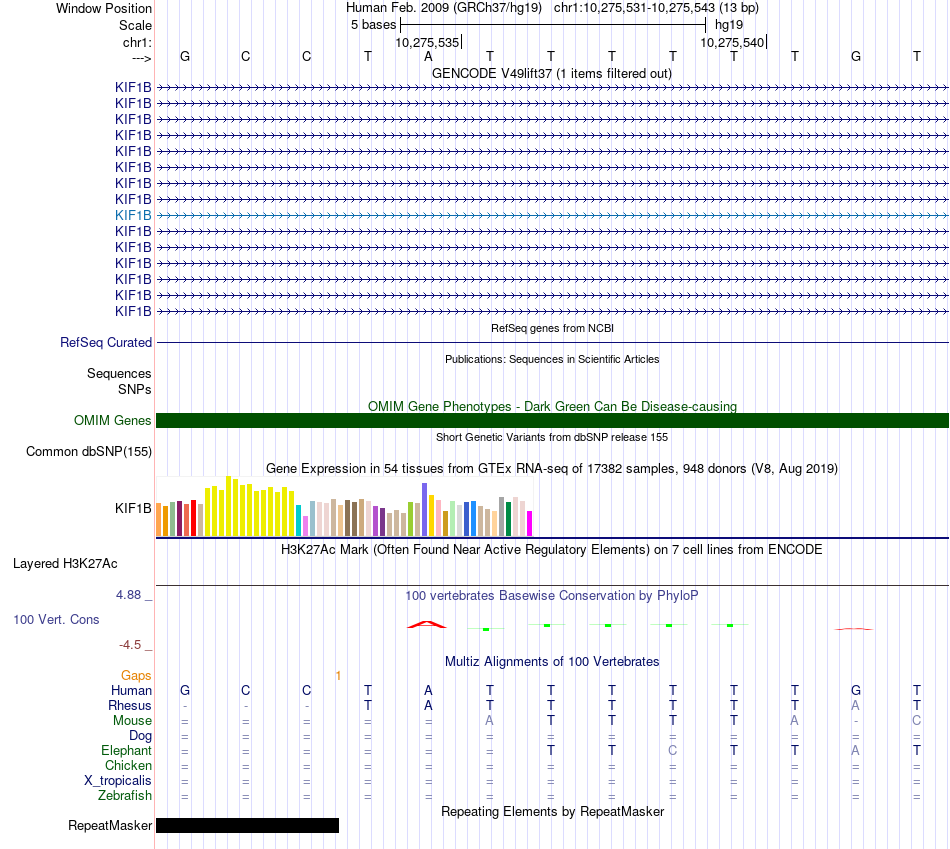Image resolution: width=950 pixels, height=849 pixels.
Task: Click the "Layered H3K27Ac" track label
Action: click(65, 564)
